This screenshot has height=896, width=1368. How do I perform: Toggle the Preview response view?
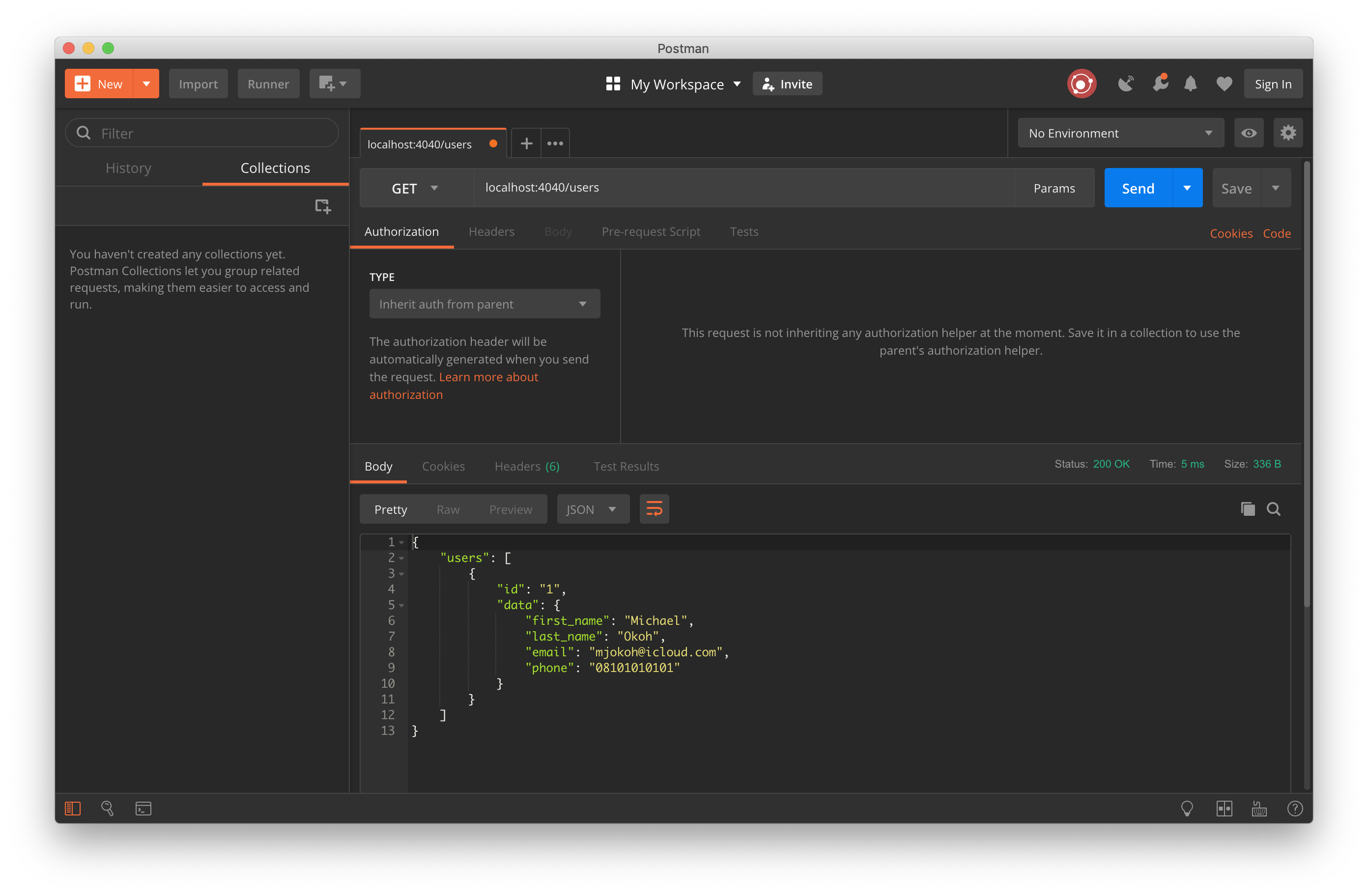pos(510,509)
